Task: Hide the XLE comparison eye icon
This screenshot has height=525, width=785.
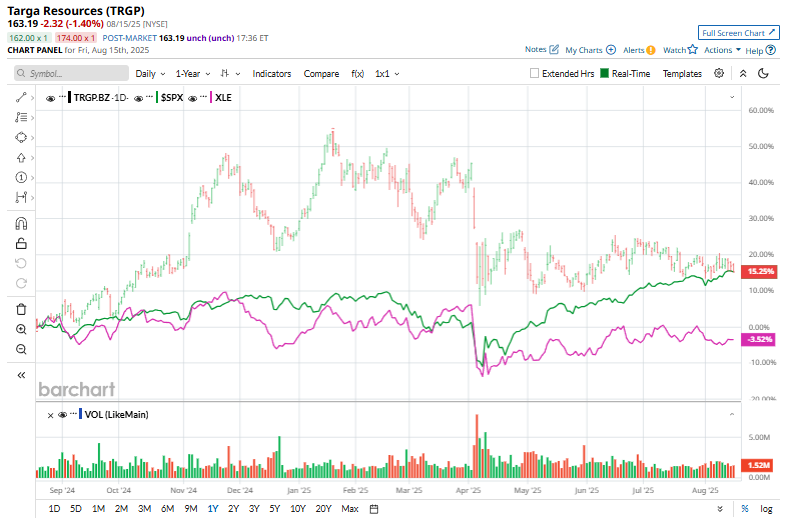Action: [x=192, y=98]
